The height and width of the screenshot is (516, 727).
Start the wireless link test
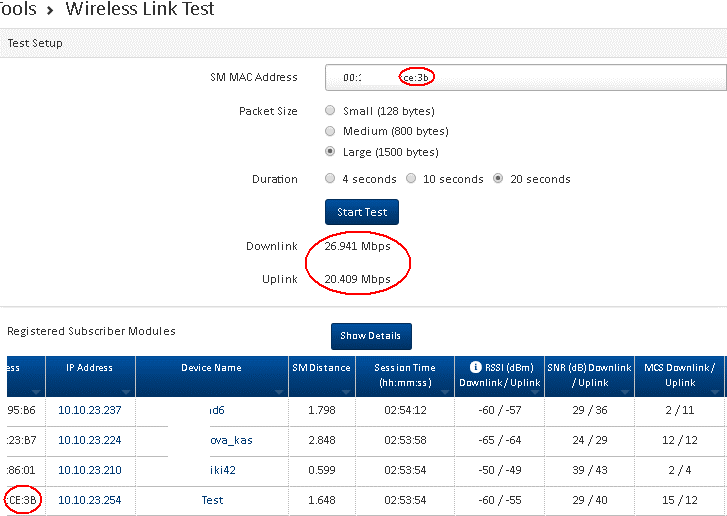click(x=362, y=212)
